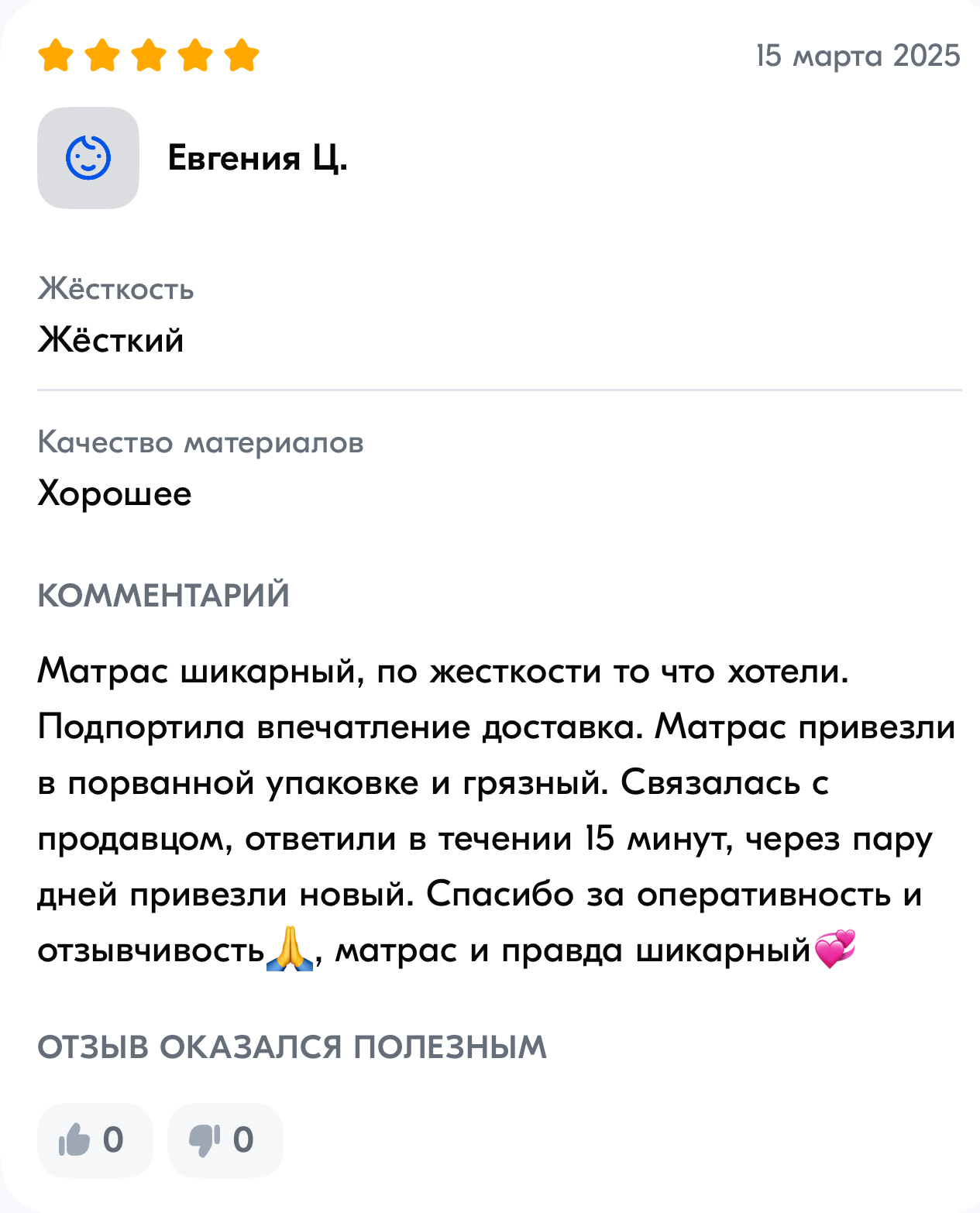Click the ОТЗЫВ ОКАЗАЛСЯ ПОЛЕЗНЫМ heading
This screenshot has height=1213, width=980.
(x=292, y=1047)
